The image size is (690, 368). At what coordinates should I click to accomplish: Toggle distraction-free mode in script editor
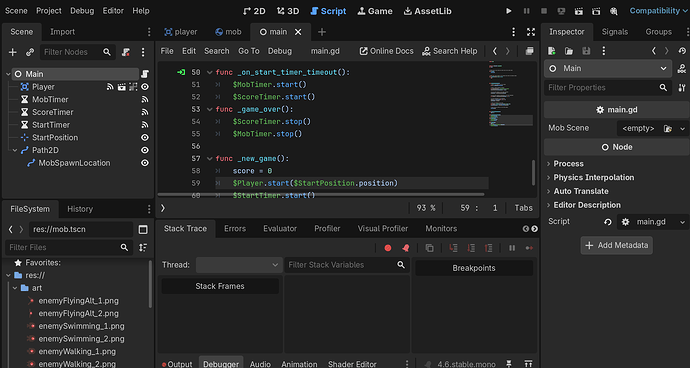pos(531,32)
